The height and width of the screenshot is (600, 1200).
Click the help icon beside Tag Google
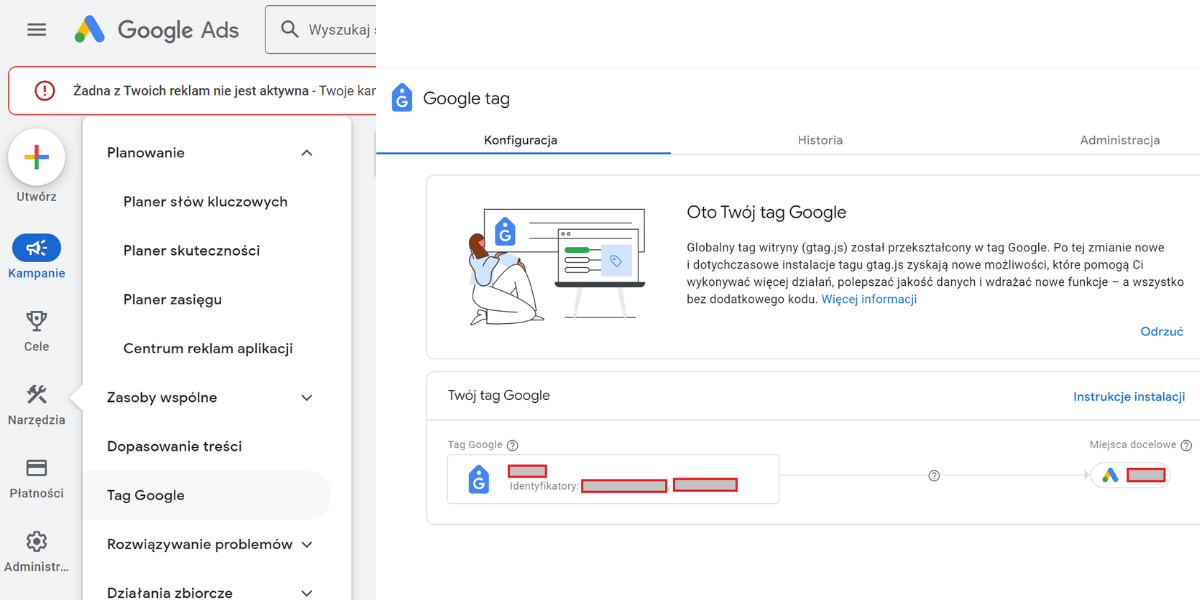pyautogui.click(x=513, y=445)
